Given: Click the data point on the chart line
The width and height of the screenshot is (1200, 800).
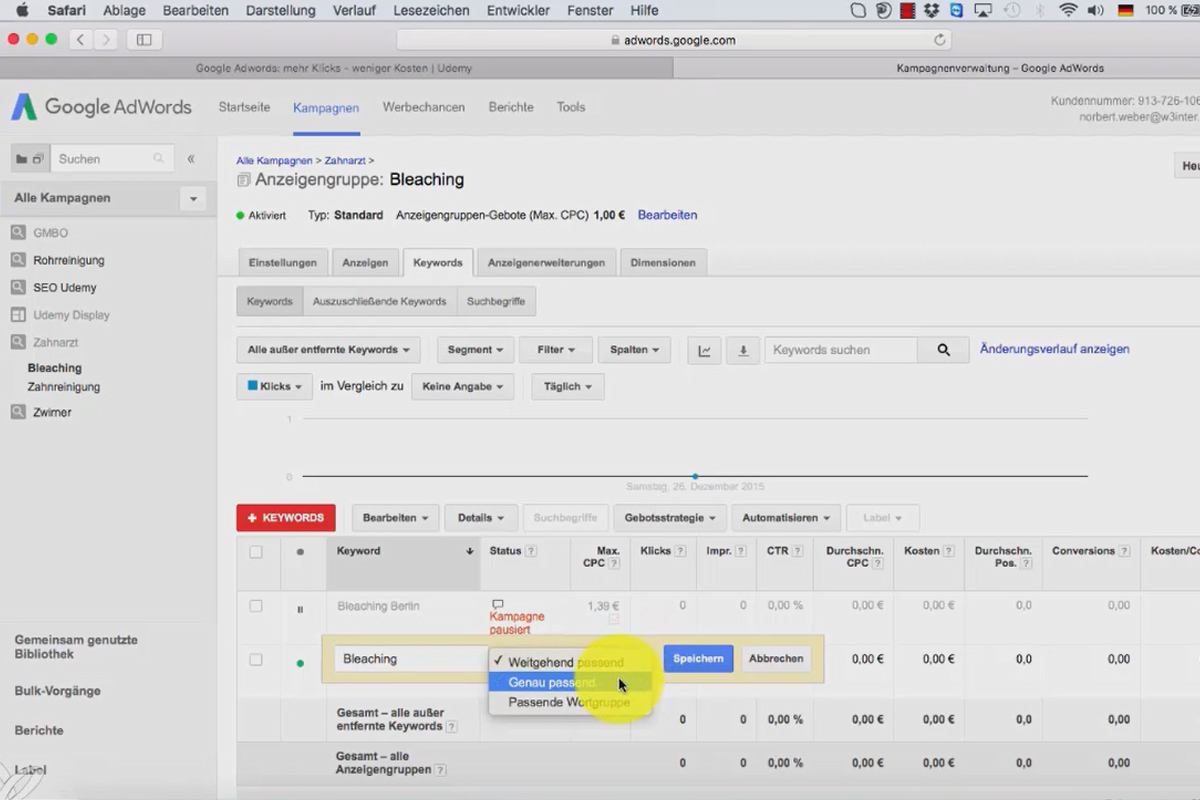Looking at the screenshot, I should 695,476.
